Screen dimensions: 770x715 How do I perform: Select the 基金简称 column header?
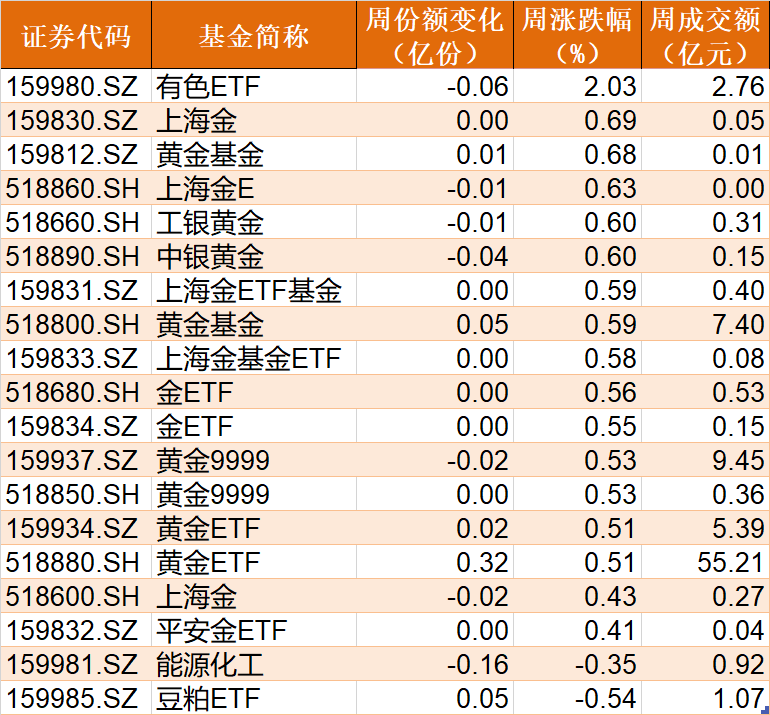point(254,35)
